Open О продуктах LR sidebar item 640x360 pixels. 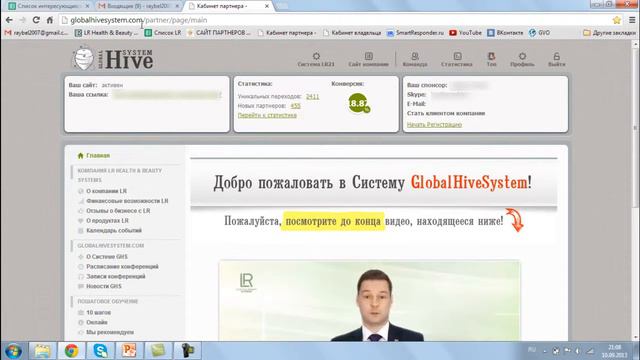103,220
